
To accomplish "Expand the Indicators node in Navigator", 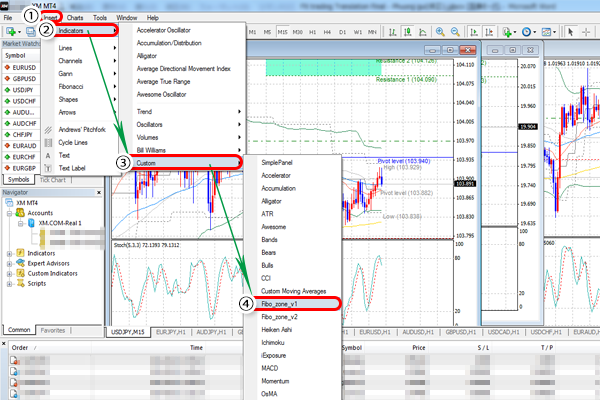I will pos(9,253).
